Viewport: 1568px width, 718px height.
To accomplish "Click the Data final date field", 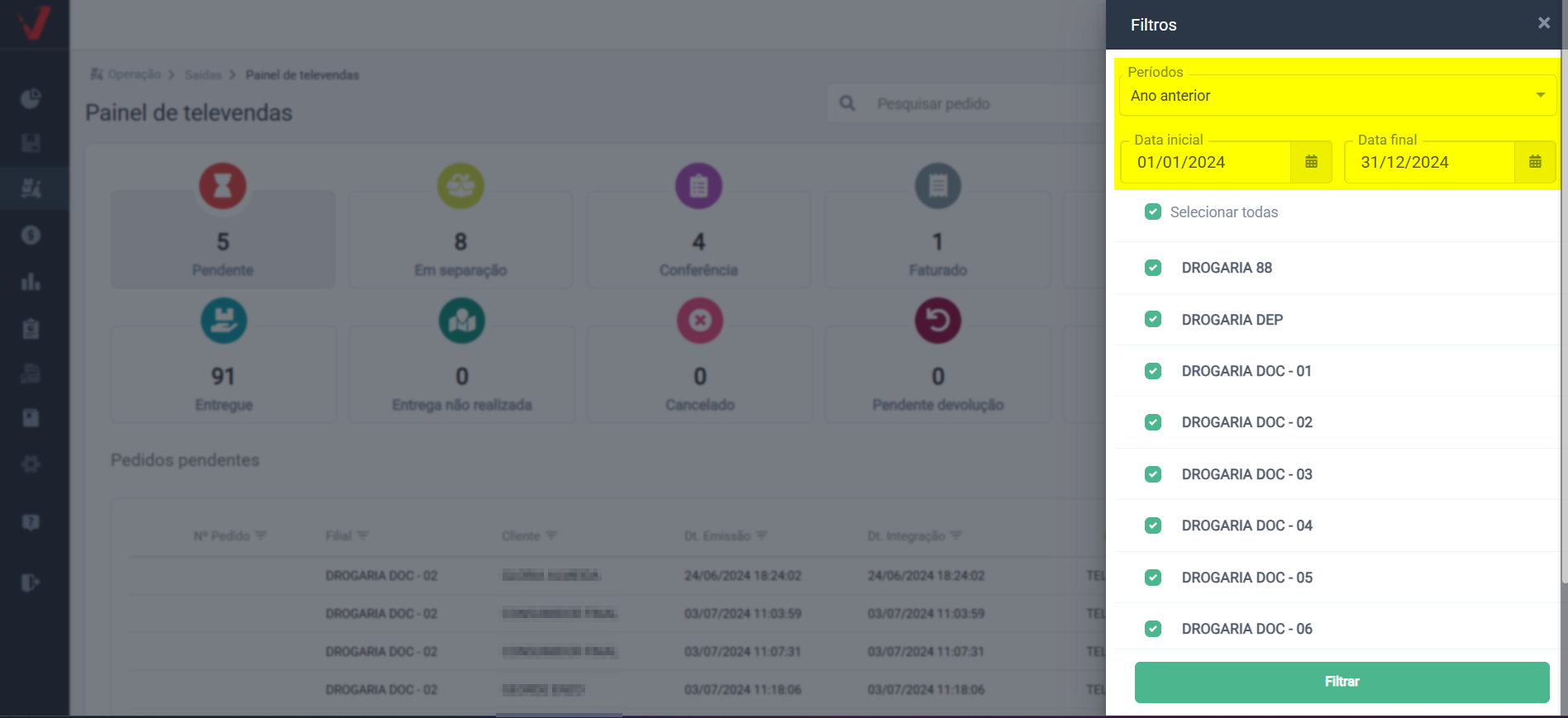I will pos(1429,162).
